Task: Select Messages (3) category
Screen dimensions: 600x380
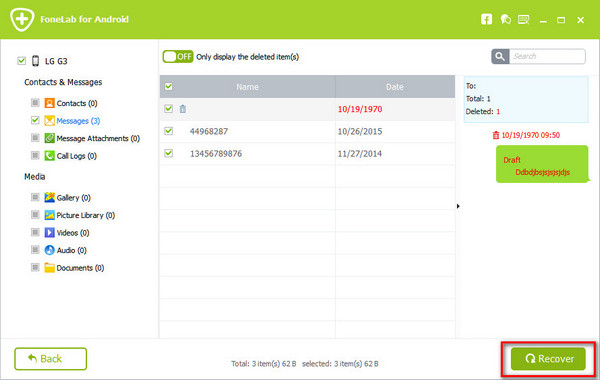Action: 78,121
